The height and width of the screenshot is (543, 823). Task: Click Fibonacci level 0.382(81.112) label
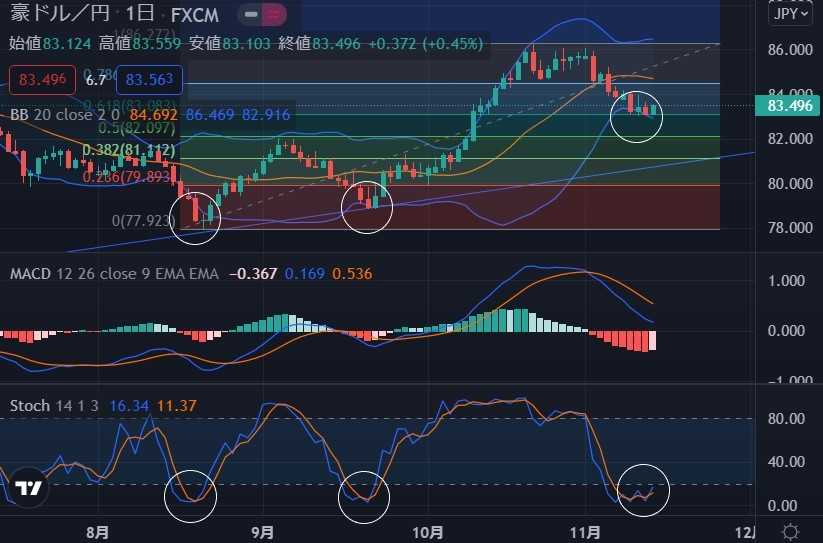click(129, 151)
